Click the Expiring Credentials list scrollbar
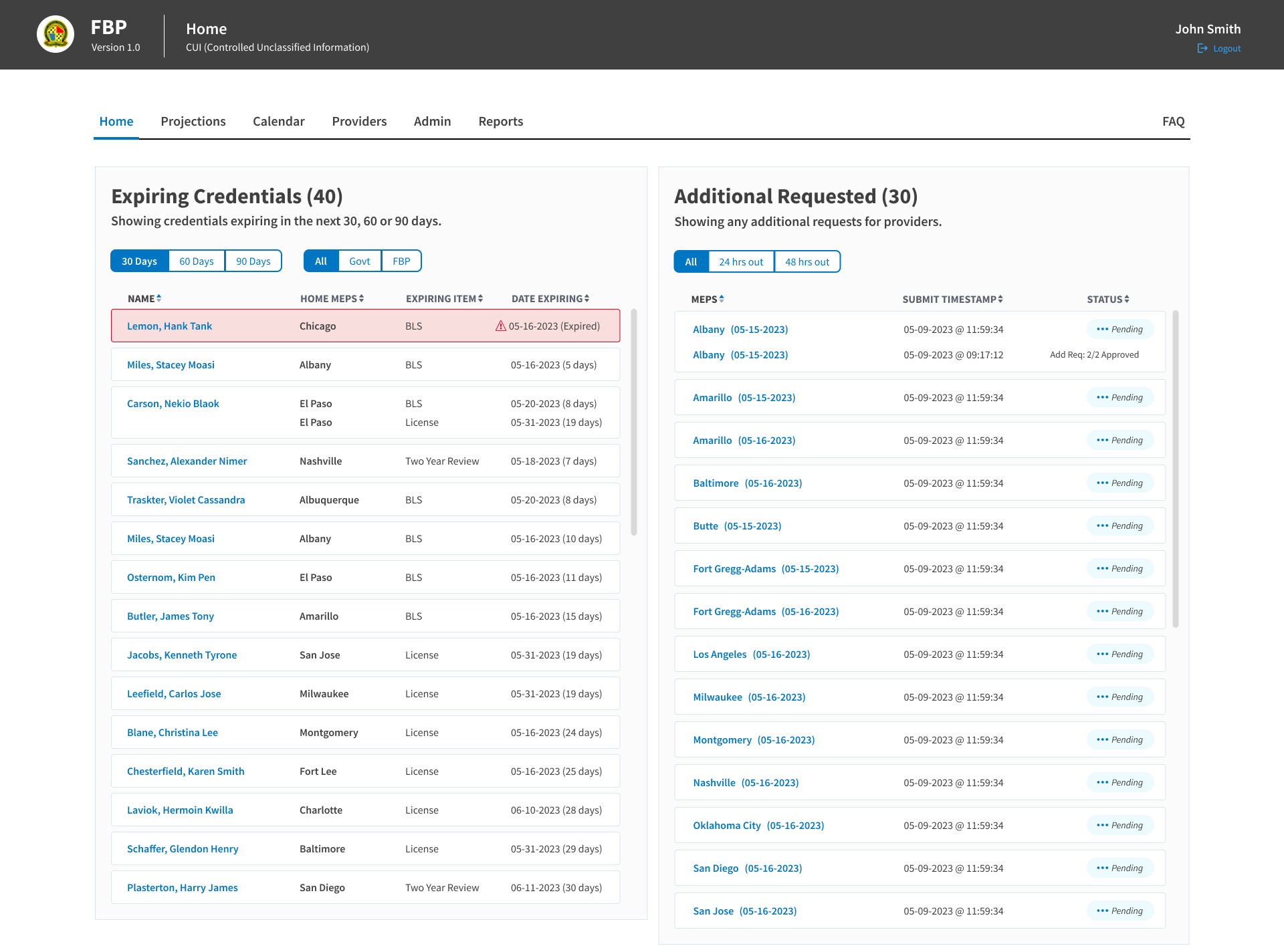Screen dimensions: 1284x952 [x=634, y=422]
